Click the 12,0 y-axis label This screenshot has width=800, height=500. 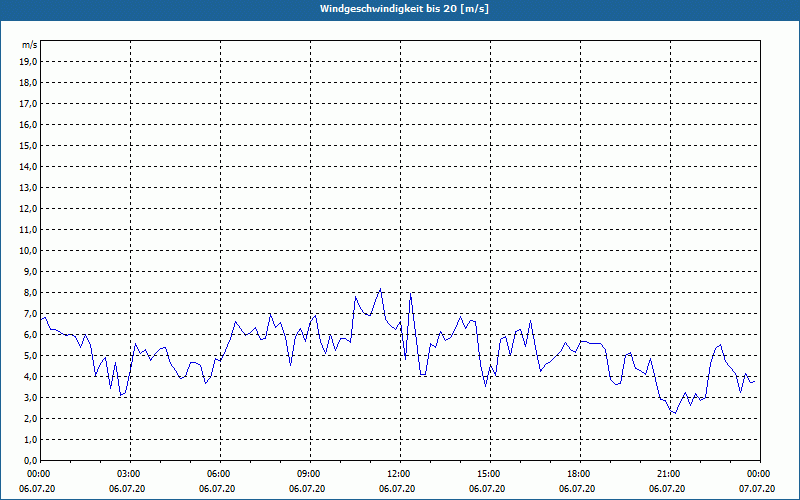click(x=28, y=209)
